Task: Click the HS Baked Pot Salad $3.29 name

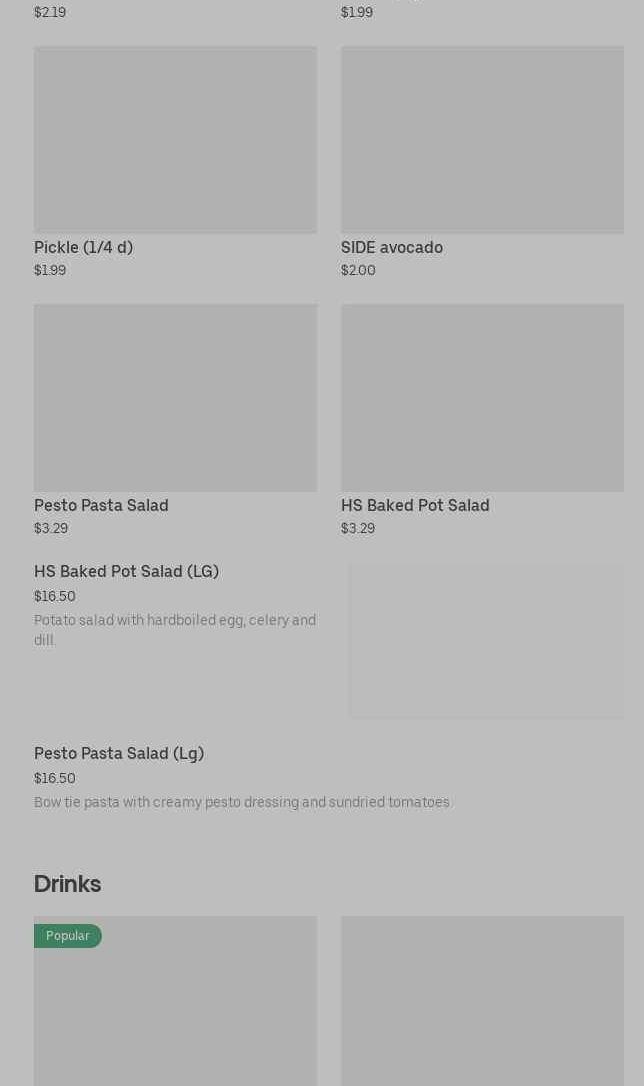Action: (x=415, y=505)
